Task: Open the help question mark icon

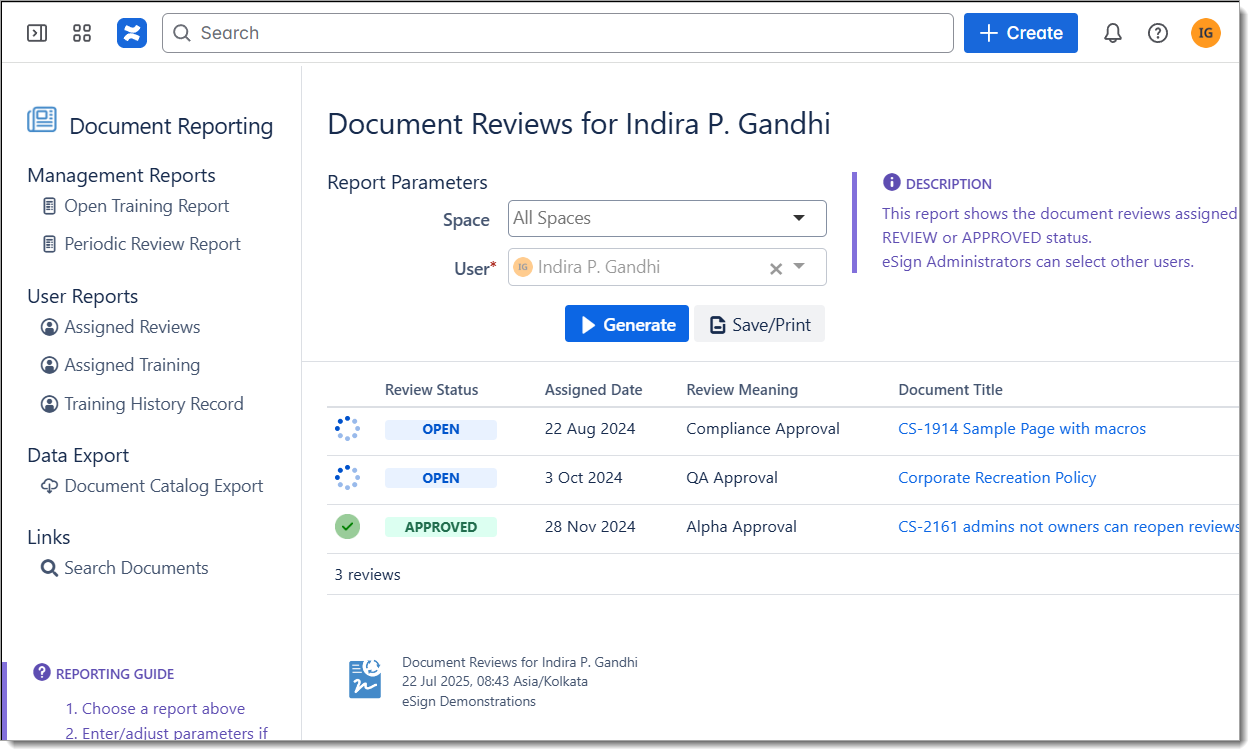Action: tap(1158, 33)
